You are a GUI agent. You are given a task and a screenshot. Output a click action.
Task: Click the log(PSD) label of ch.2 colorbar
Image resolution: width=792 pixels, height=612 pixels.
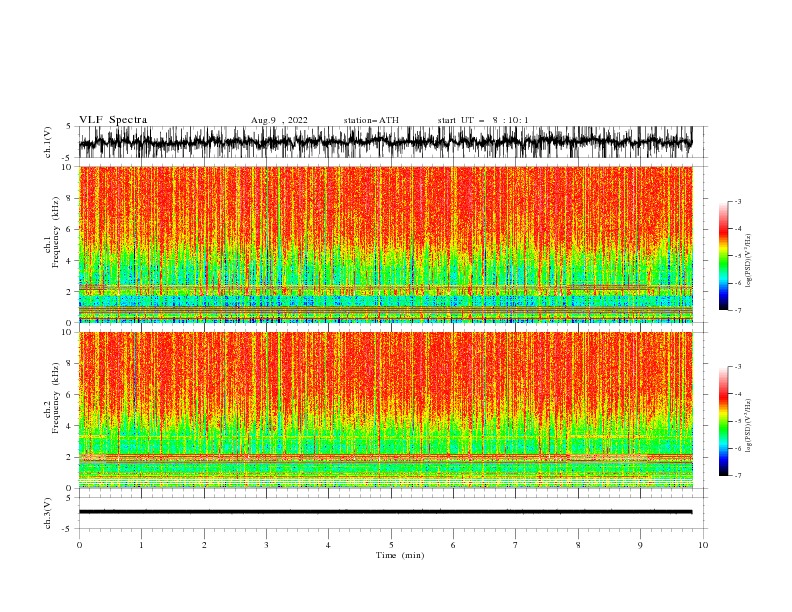click(x=748, y=426)
